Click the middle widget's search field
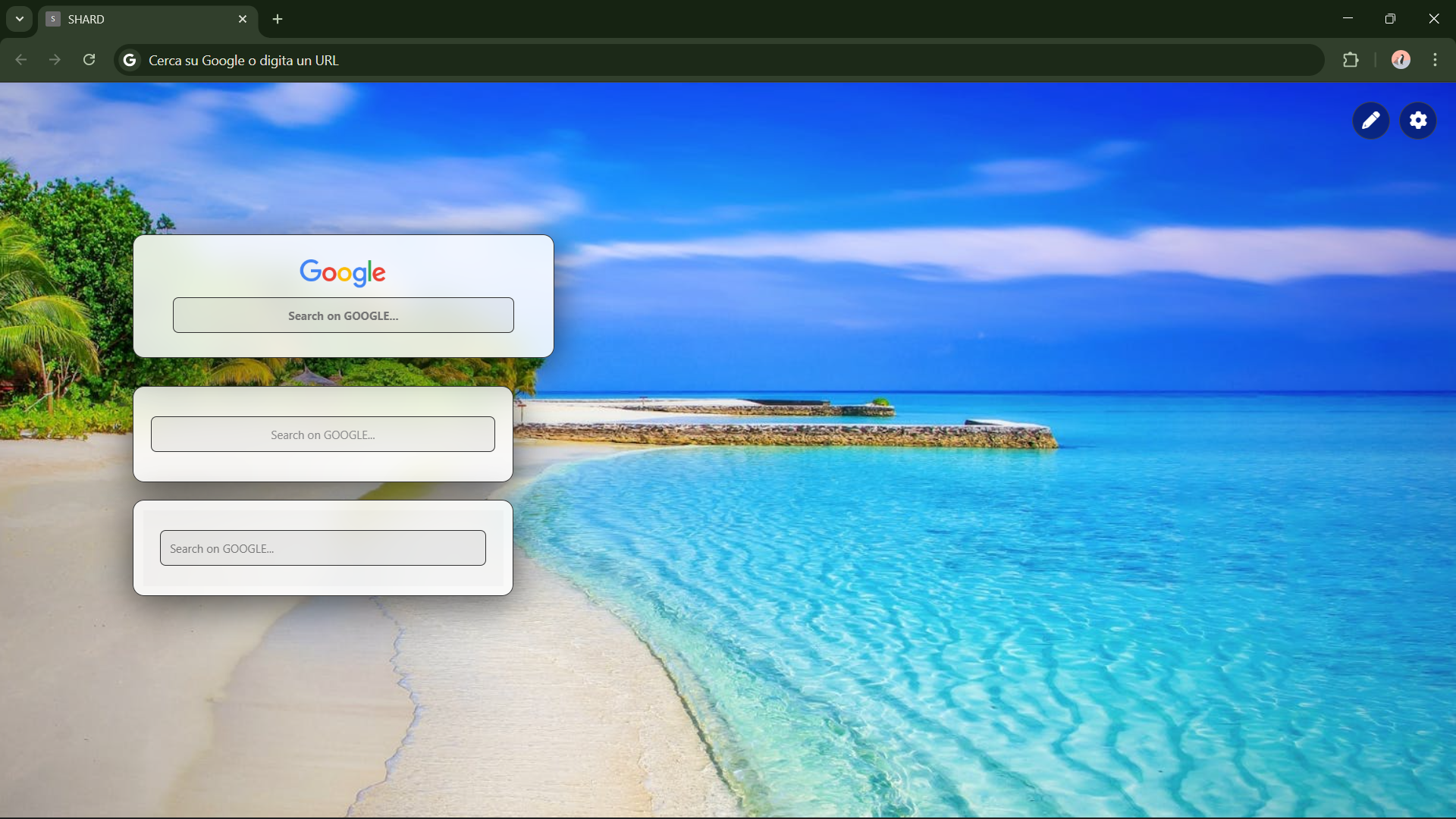The height and width of the screenshot is (819, 1456). tap(322, 435)
